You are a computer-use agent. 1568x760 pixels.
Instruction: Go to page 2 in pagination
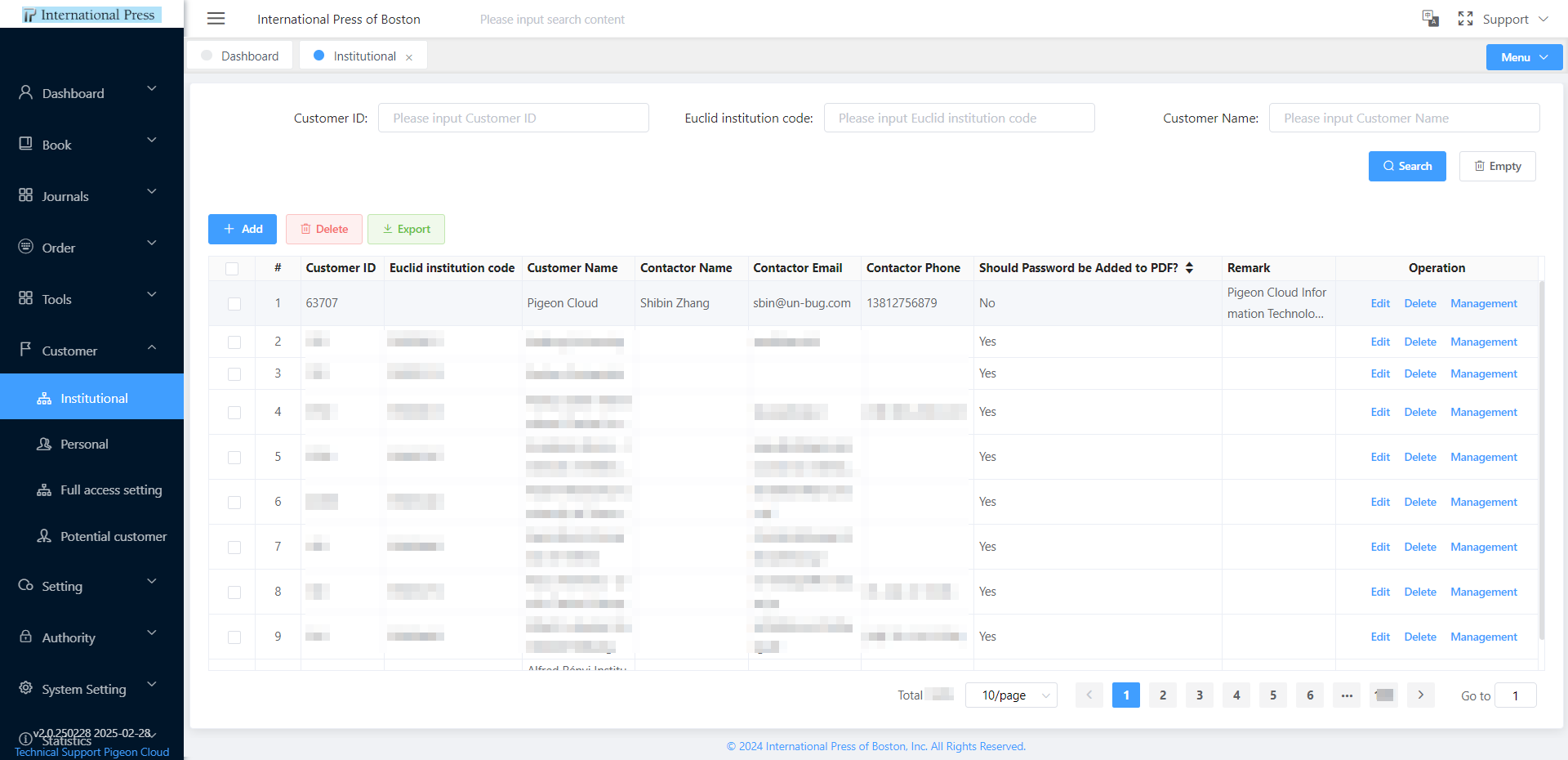(x=1163, y=695)
